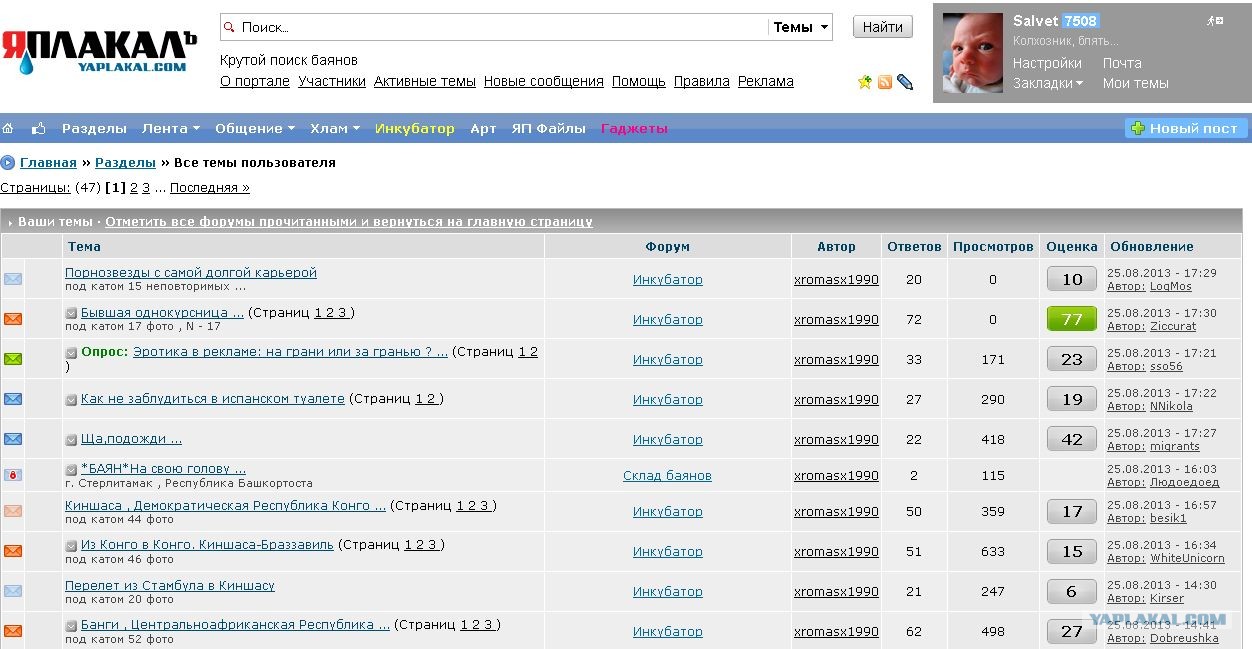Viewport: 1252px width, 649px height.
Task: Open Активные темы link
Action: [425, 81]
